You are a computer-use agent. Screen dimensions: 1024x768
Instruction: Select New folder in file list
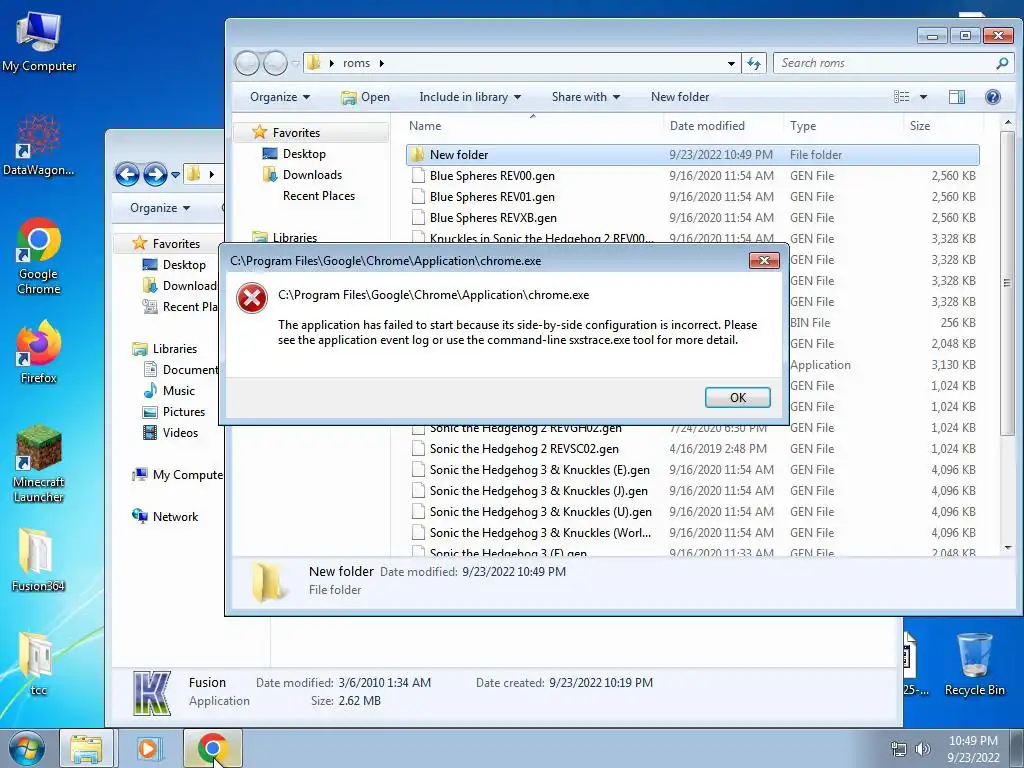(692, 155)
